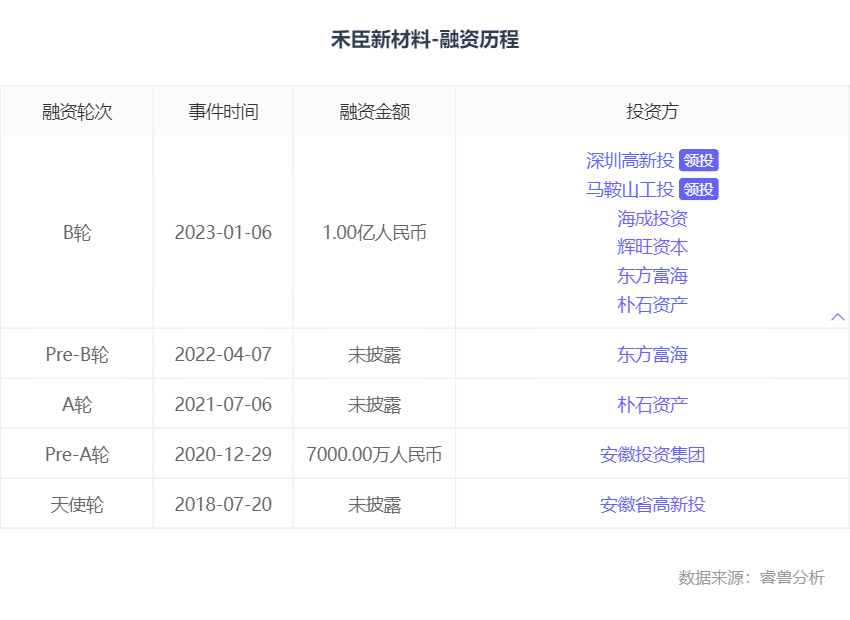Open the 马鞍山工投 investor link
The height and width of the screenshot is (620, 850).
tap(630, 190)
